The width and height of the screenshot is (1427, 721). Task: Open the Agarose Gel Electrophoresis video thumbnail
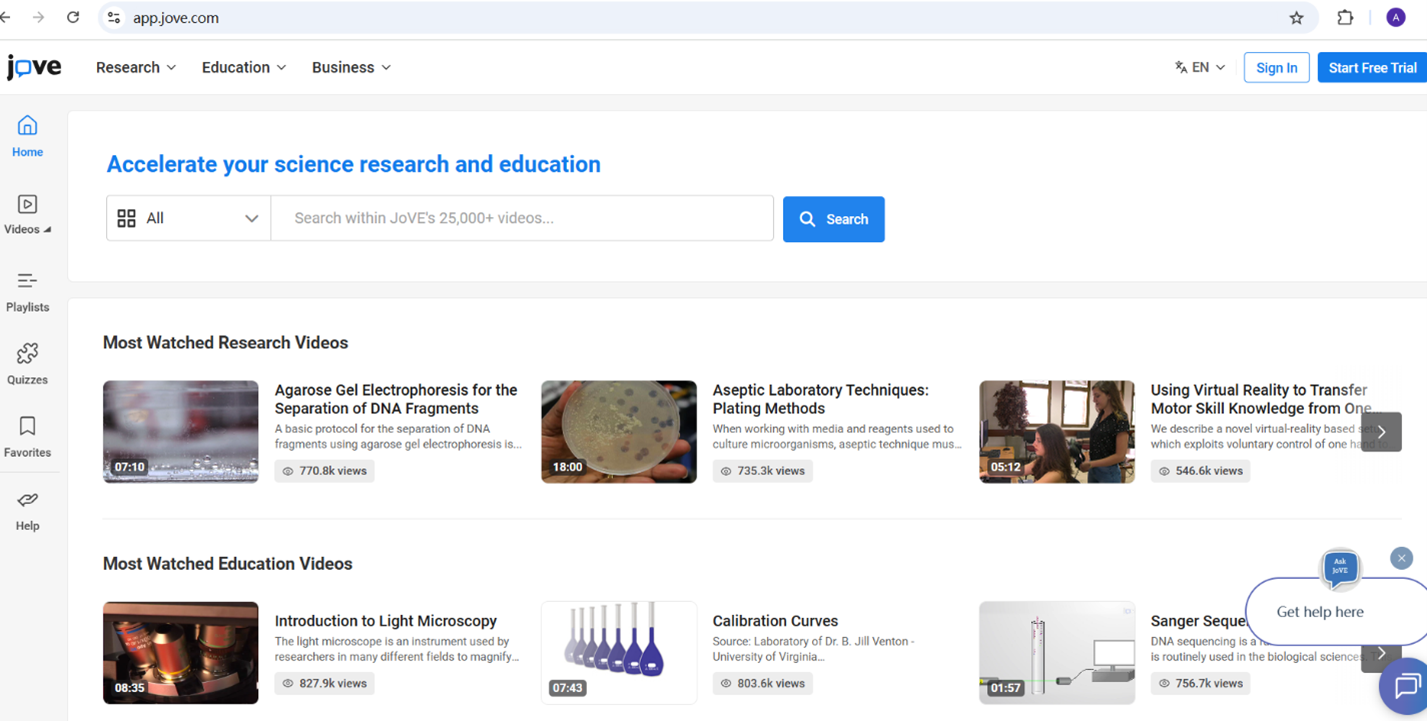[181, 432]
